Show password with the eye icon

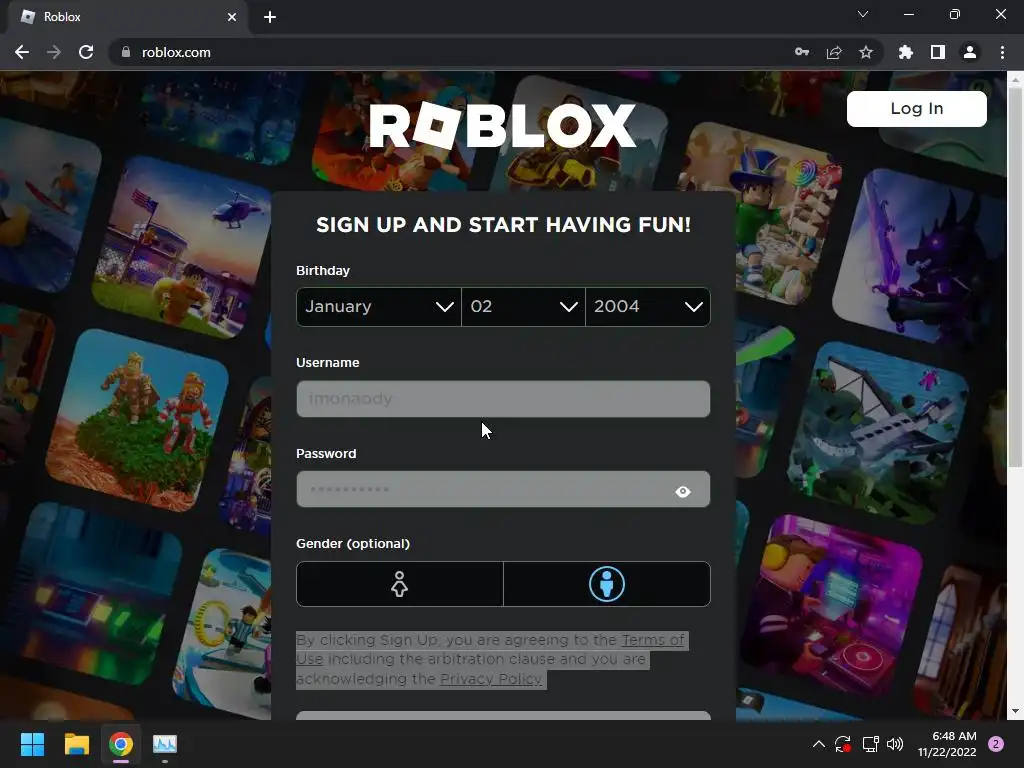(683, 491)
